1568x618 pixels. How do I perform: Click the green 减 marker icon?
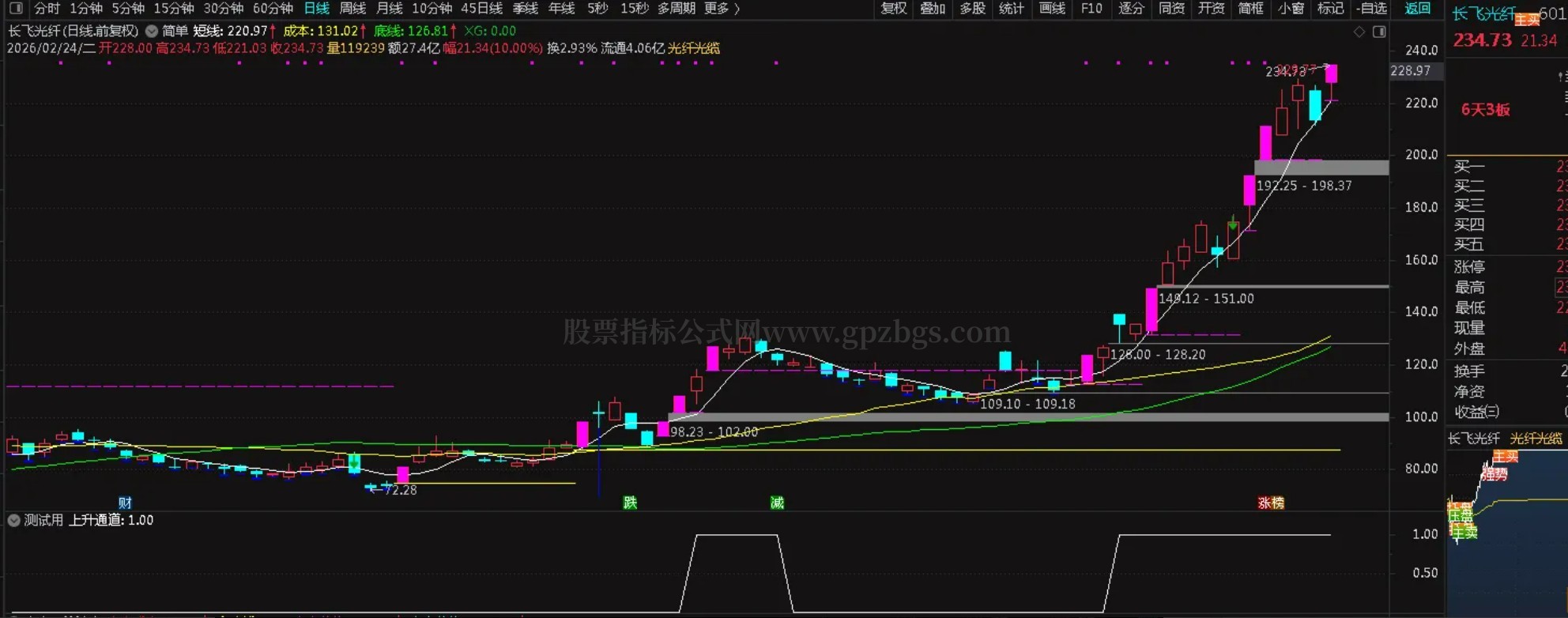click(777, 503)
